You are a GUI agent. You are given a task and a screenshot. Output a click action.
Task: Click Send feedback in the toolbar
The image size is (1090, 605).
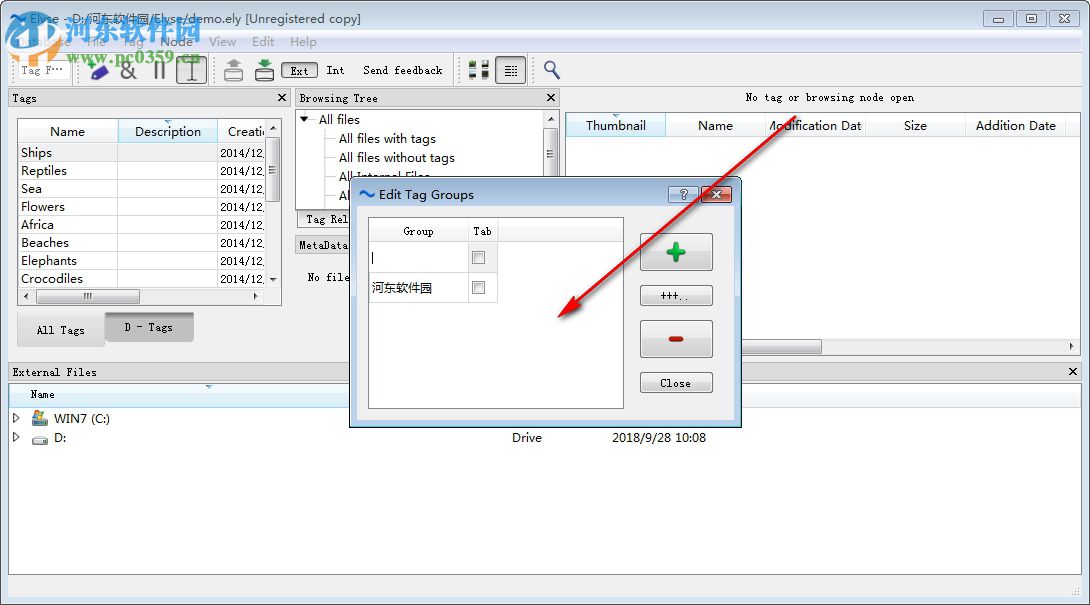pos(402,70)
